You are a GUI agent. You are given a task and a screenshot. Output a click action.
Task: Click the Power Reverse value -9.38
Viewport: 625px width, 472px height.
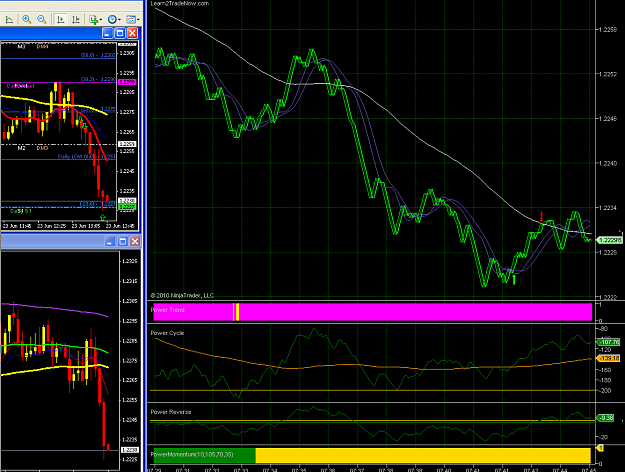pyautogui.click(x=605, y=418)
